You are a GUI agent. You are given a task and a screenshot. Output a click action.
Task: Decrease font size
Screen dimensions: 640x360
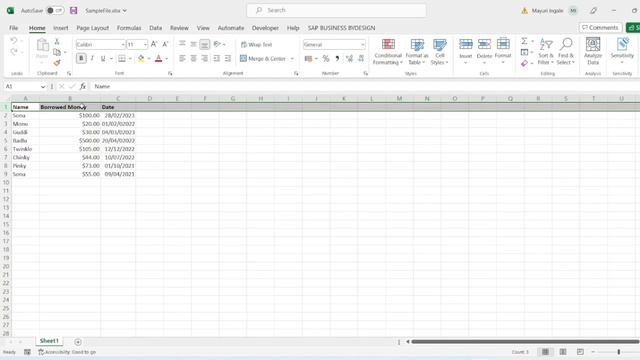(x=165, y=44)
